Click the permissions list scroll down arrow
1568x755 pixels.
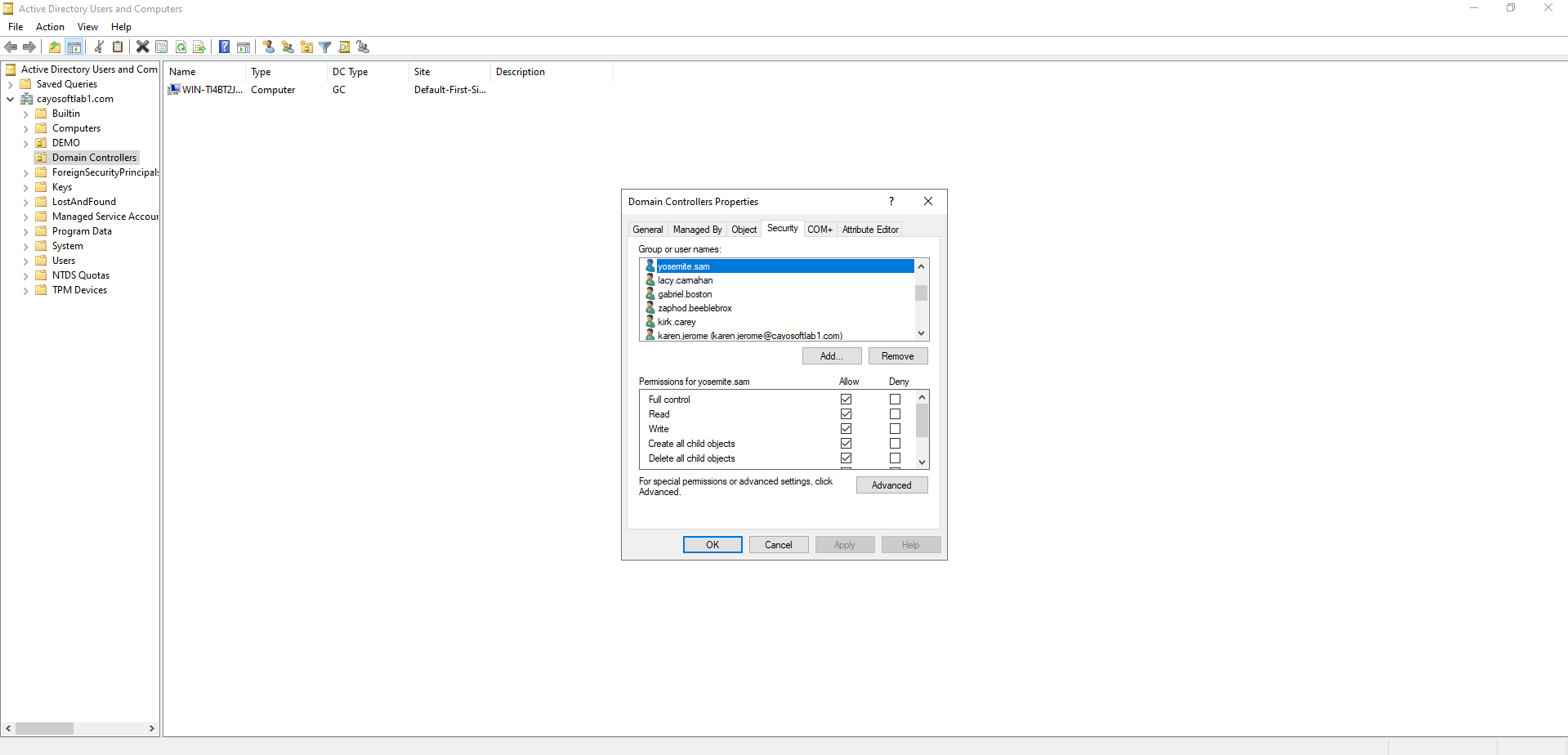point(922,462)
